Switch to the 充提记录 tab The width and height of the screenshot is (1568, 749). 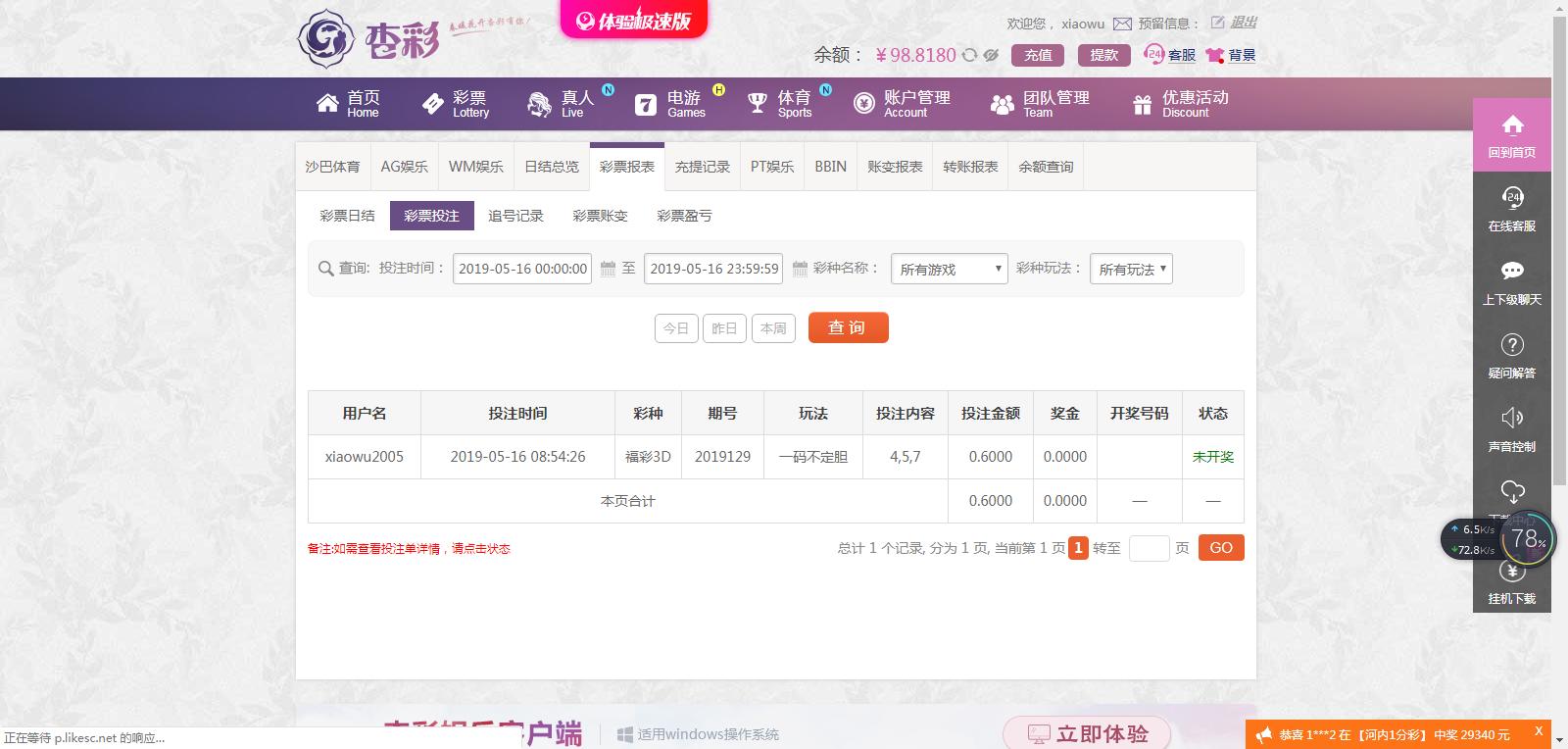(702, 167)
